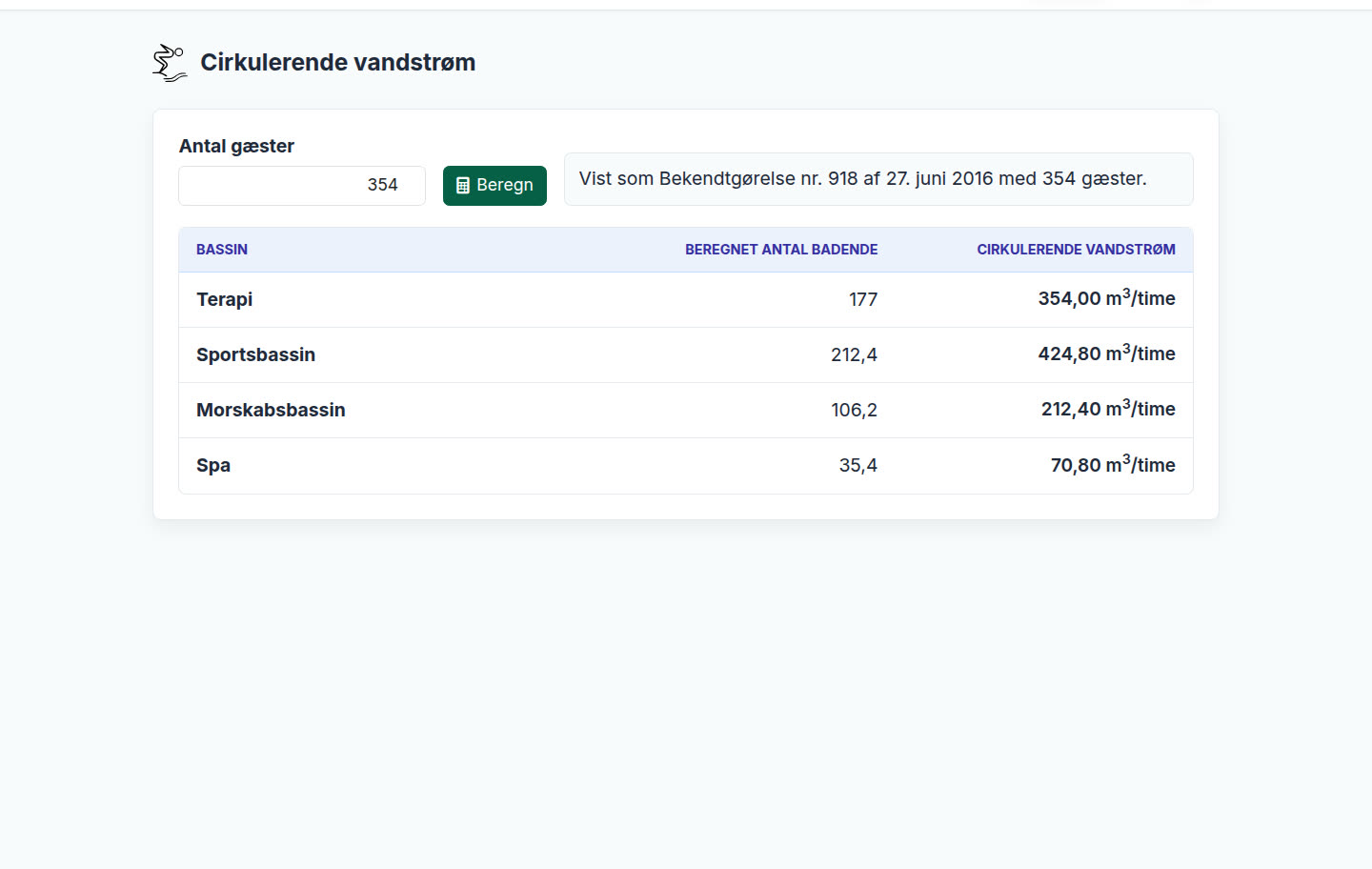Viewport: 1372px width, 869px height.
Task: Click the Antal gæster label
Action: pyautogui.click(x=236, y=146)
